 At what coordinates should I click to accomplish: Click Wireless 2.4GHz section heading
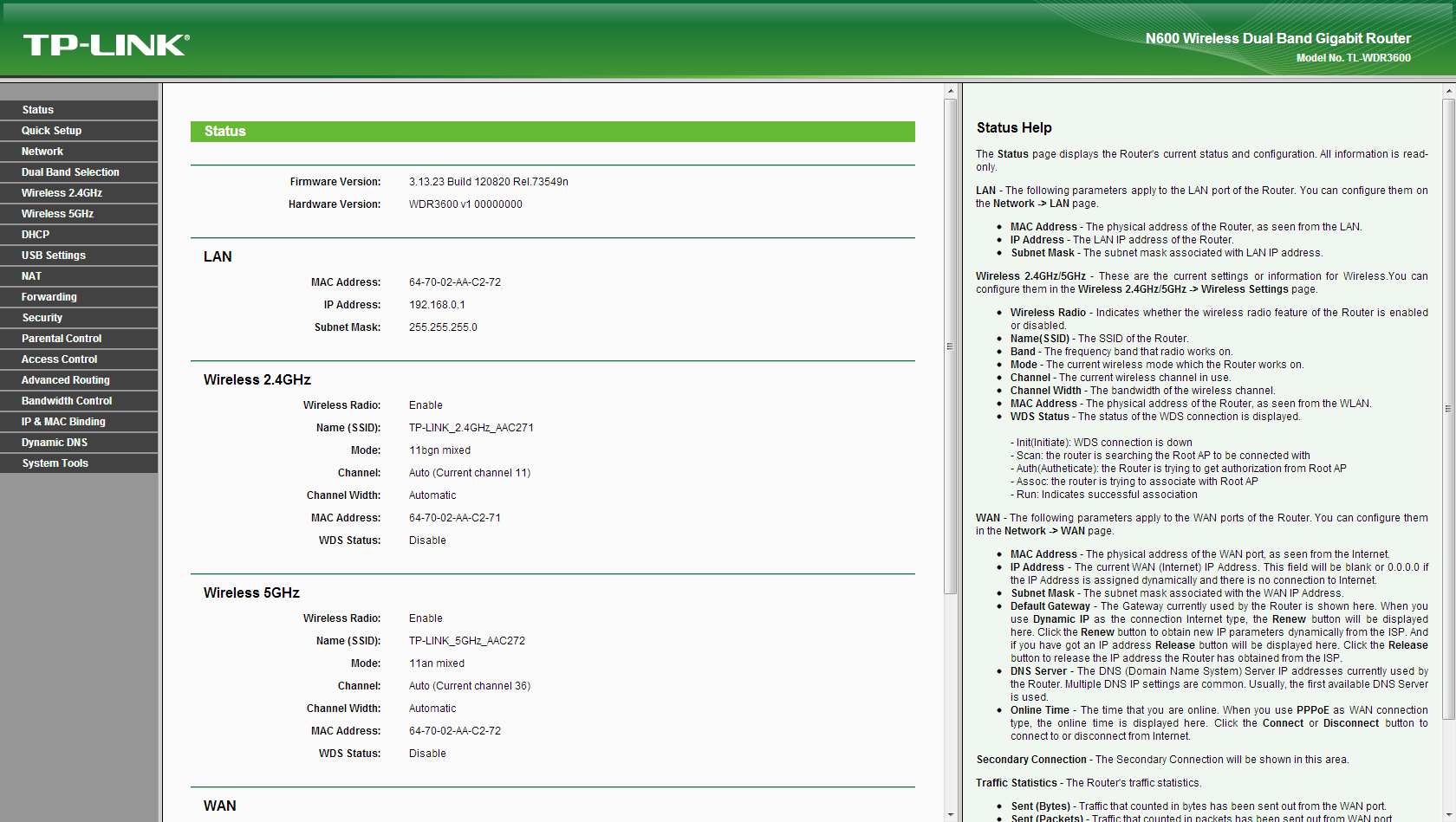[x=257, y=379]
